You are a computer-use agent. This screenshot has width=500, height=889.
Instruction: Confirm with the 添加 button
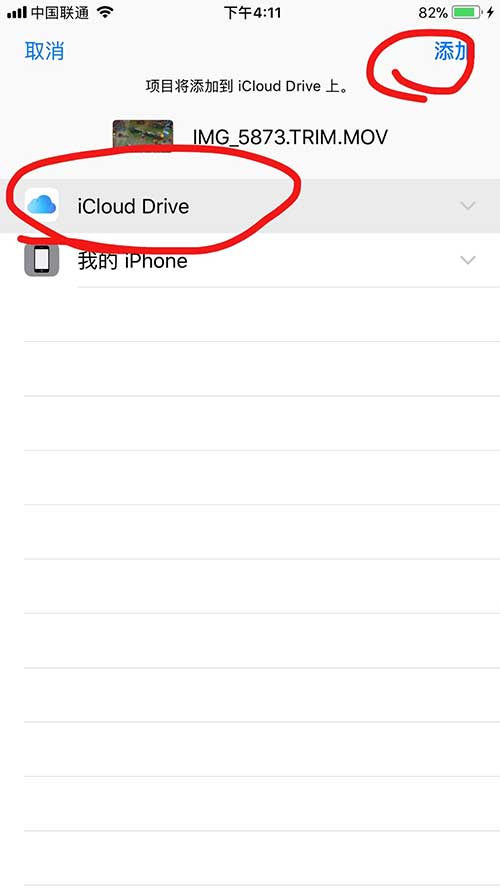click(x=451, y=51)
